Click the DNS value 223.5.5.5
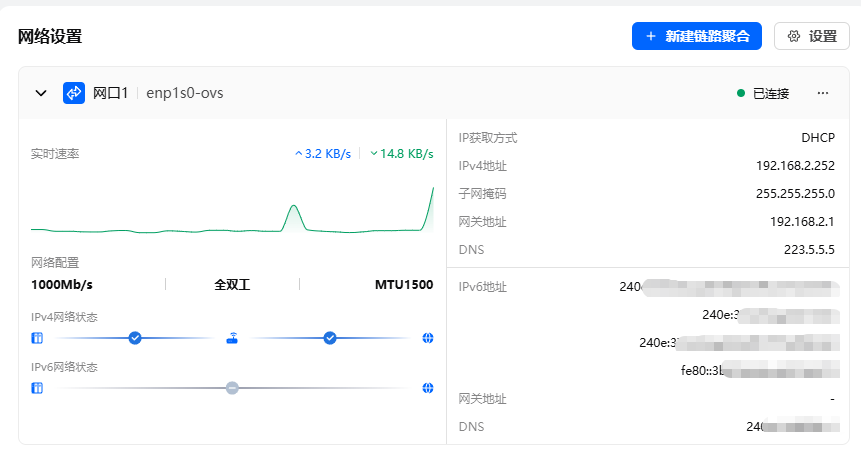861x454 pixels. [x=809, y=250]
